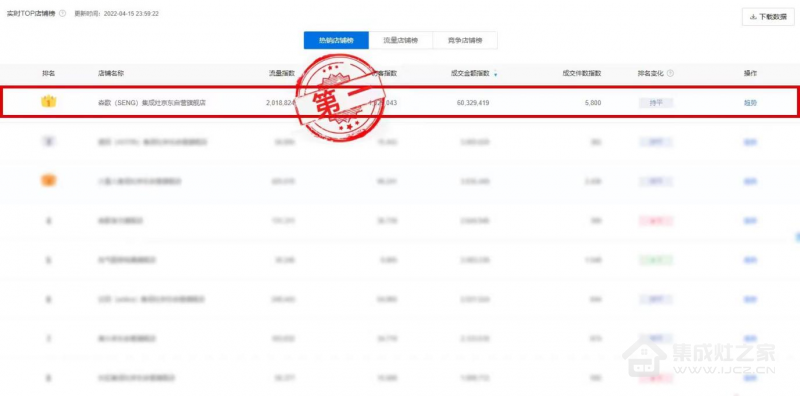Click the download icon in 下载数据

click(x=753, y=16)
